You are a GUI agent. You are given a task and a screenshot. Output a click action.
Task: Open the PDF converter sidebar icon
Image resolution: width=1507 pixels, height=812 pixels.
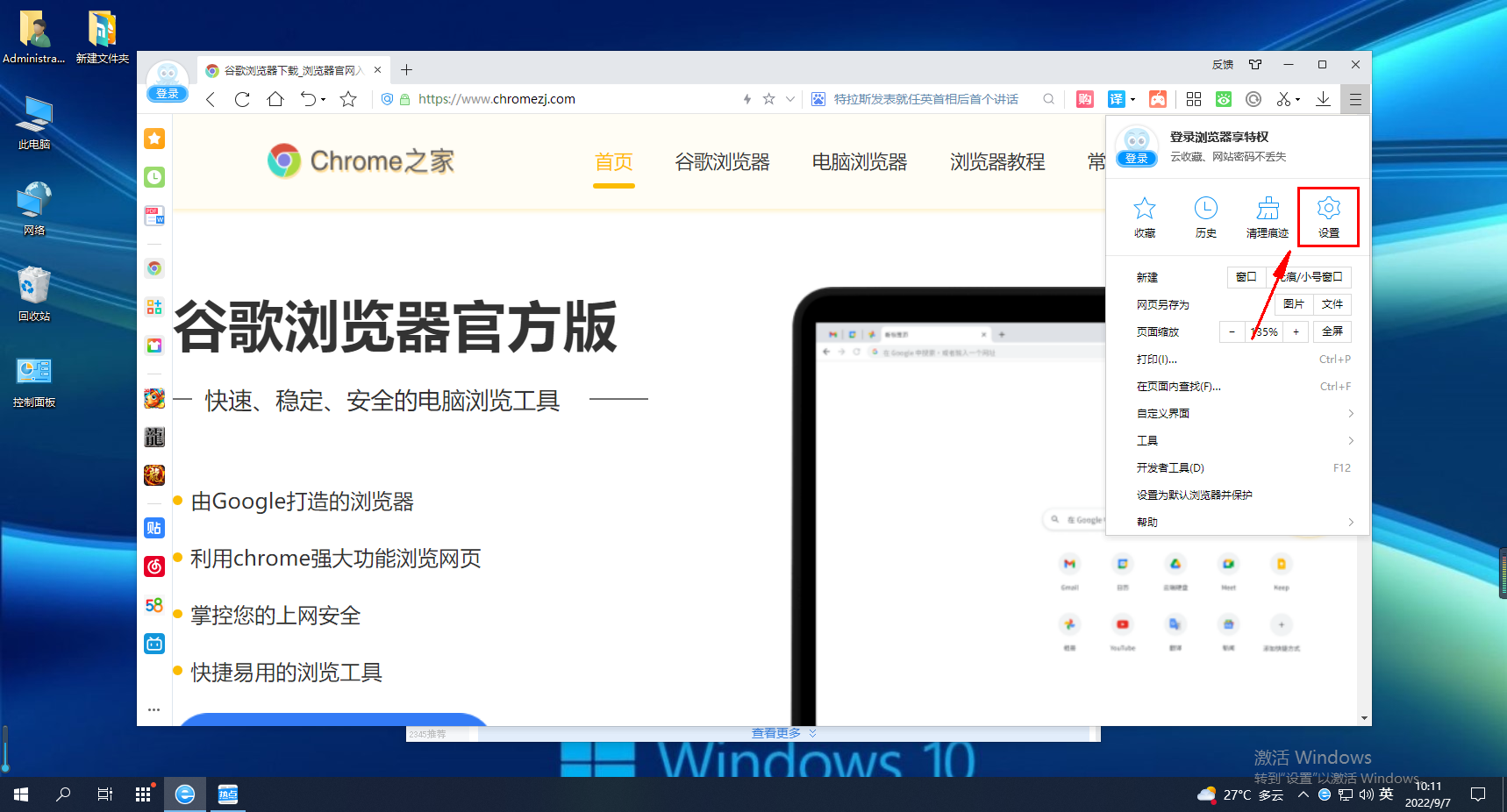tap(154, 216)
